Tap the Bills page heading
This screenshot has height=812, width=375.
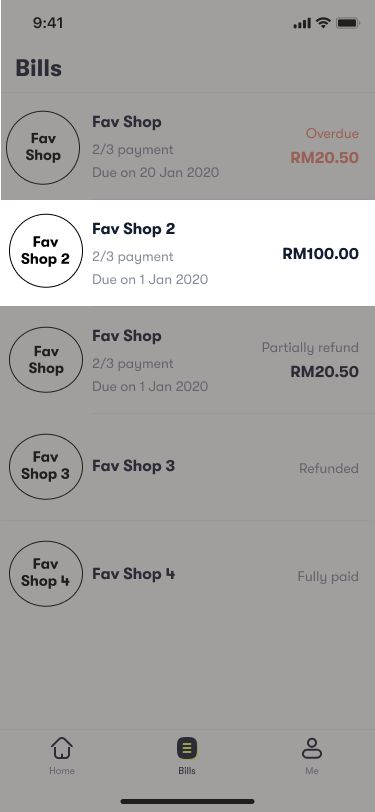pyautogui.click(x=39, y=68)
